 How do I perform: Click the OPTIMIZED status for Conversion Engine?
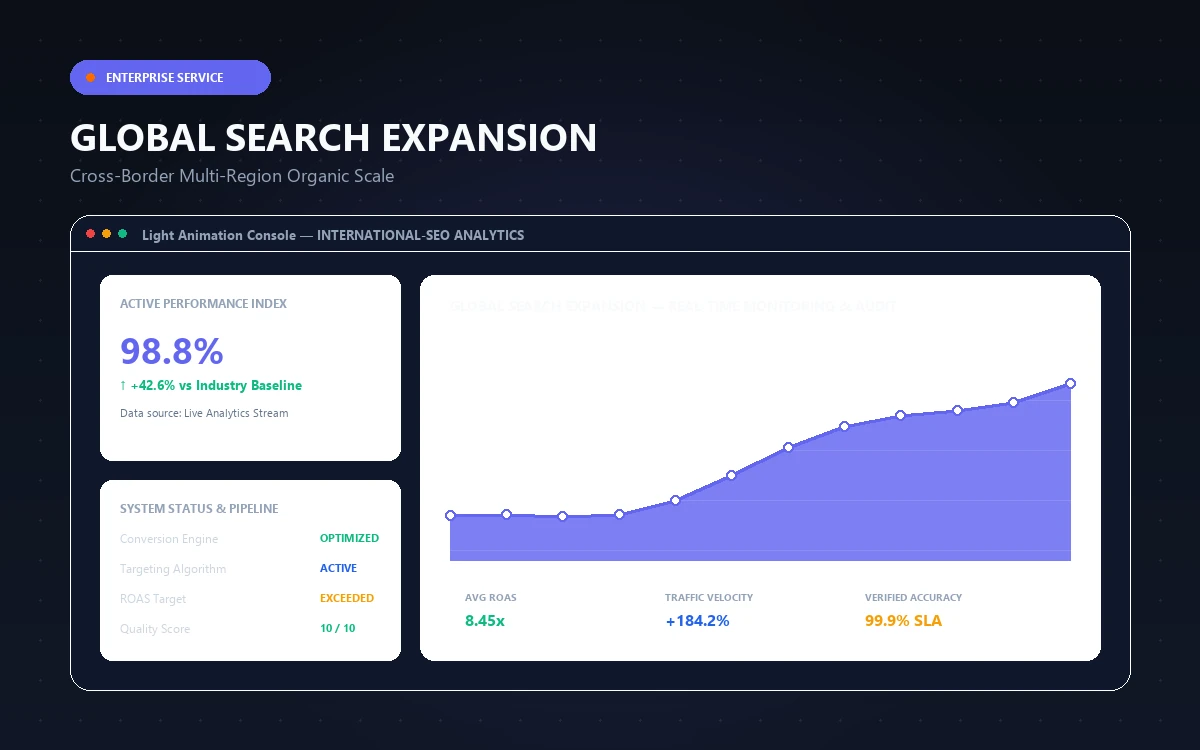pyautogui.click(x=349, y=538)
